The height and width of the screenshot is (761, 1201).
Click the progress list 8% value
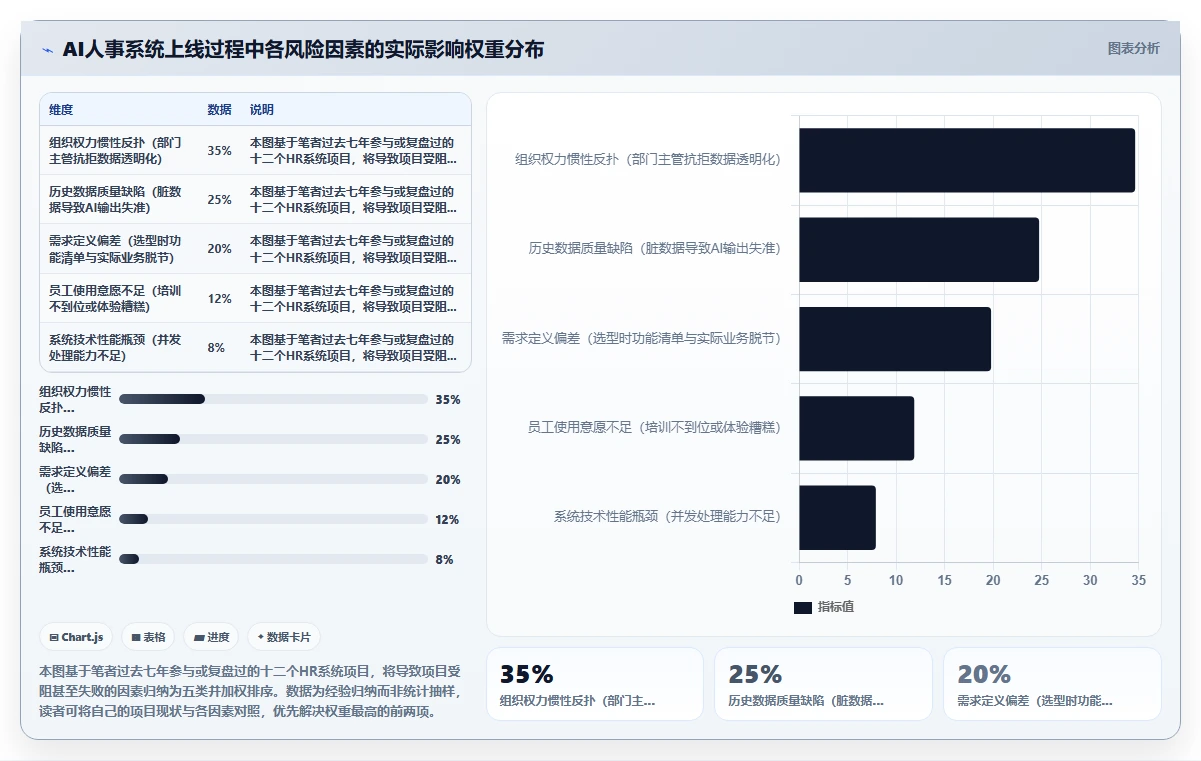point(444,560)
